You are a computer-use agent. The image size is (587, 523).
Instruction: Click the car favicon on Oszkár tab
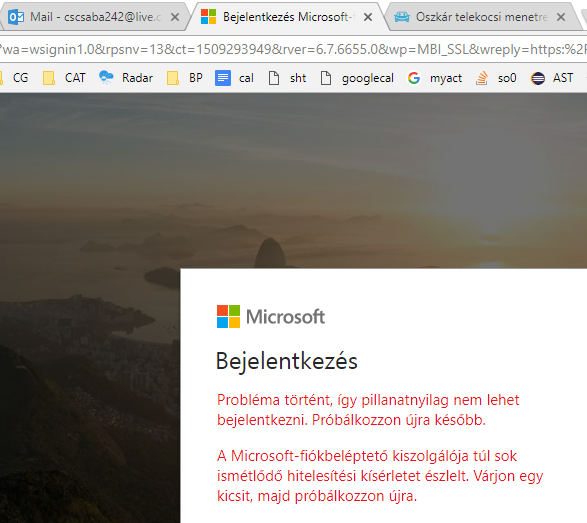pyautogui.click(x=402, y=17)
